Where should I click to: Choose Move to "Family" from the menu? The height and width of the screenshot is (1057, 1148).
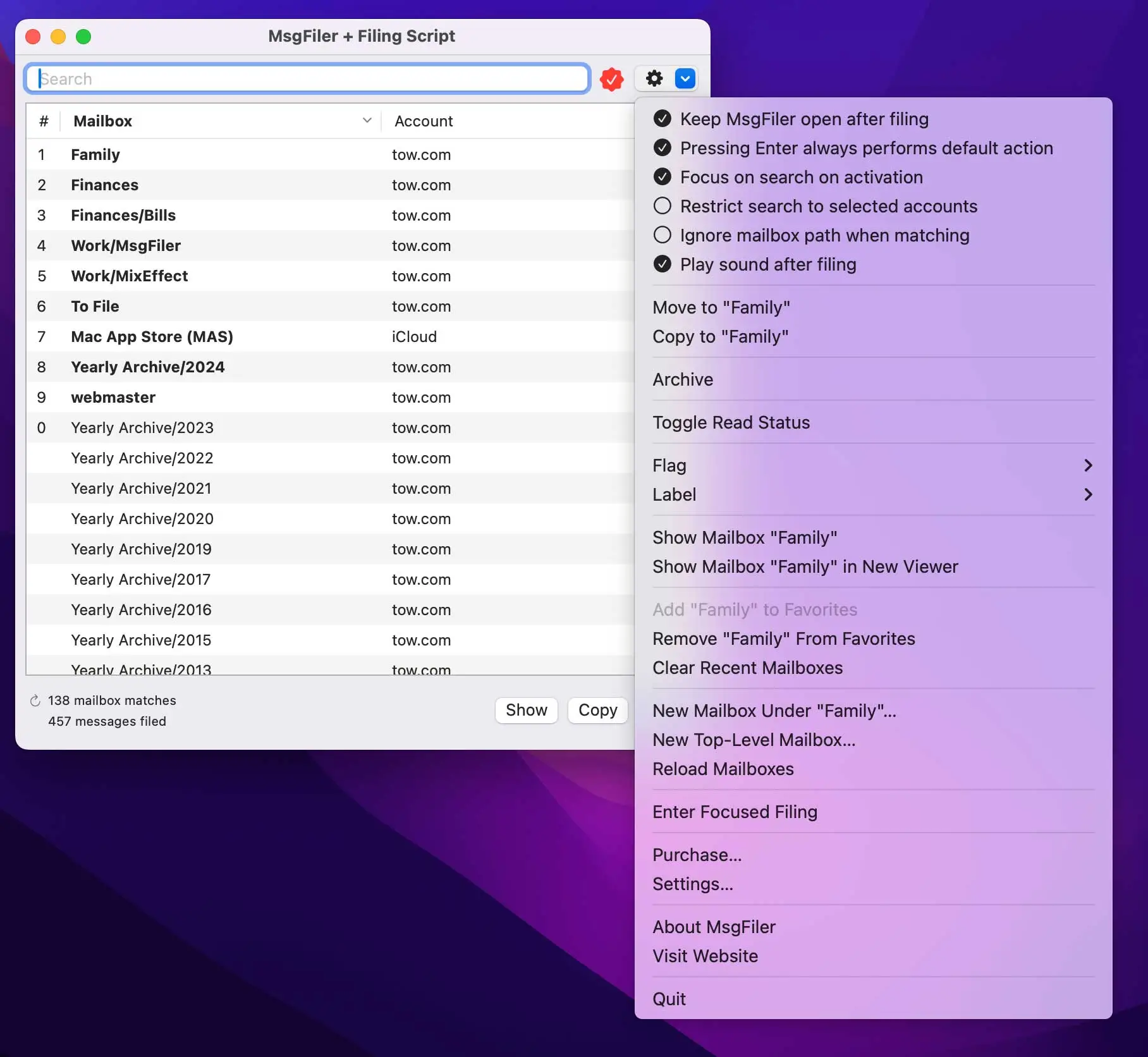721,307
